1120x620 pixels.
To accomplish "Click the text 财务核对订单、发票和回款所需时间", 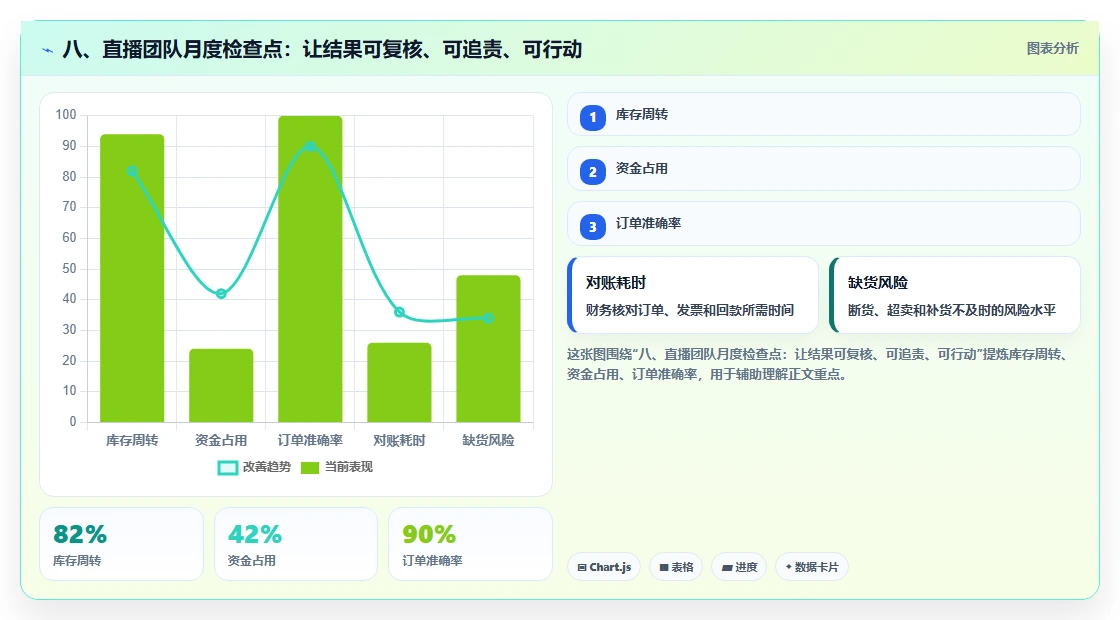I will pos(690,310).
